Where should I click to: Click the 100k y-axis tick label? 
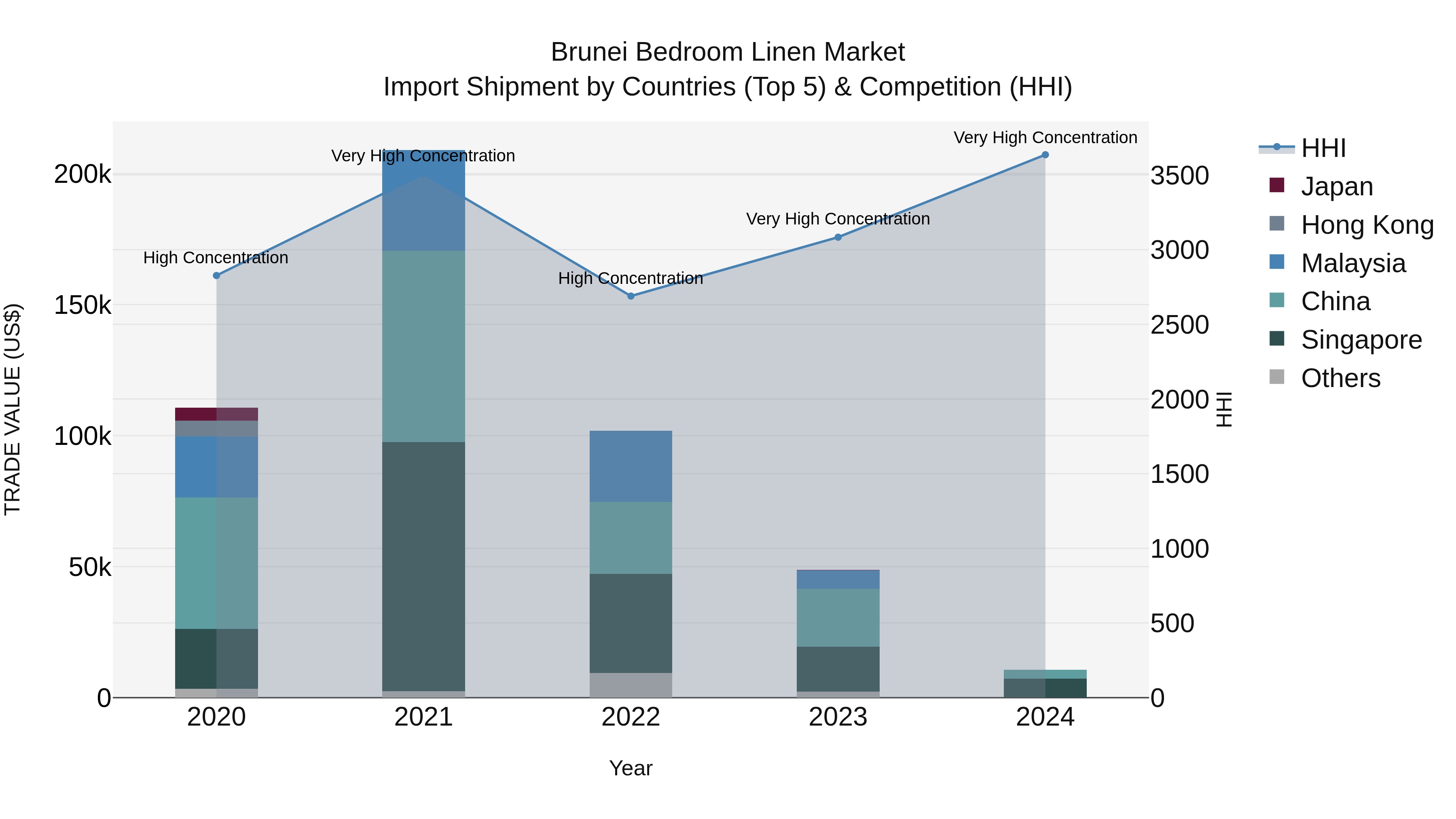(83, 436)
